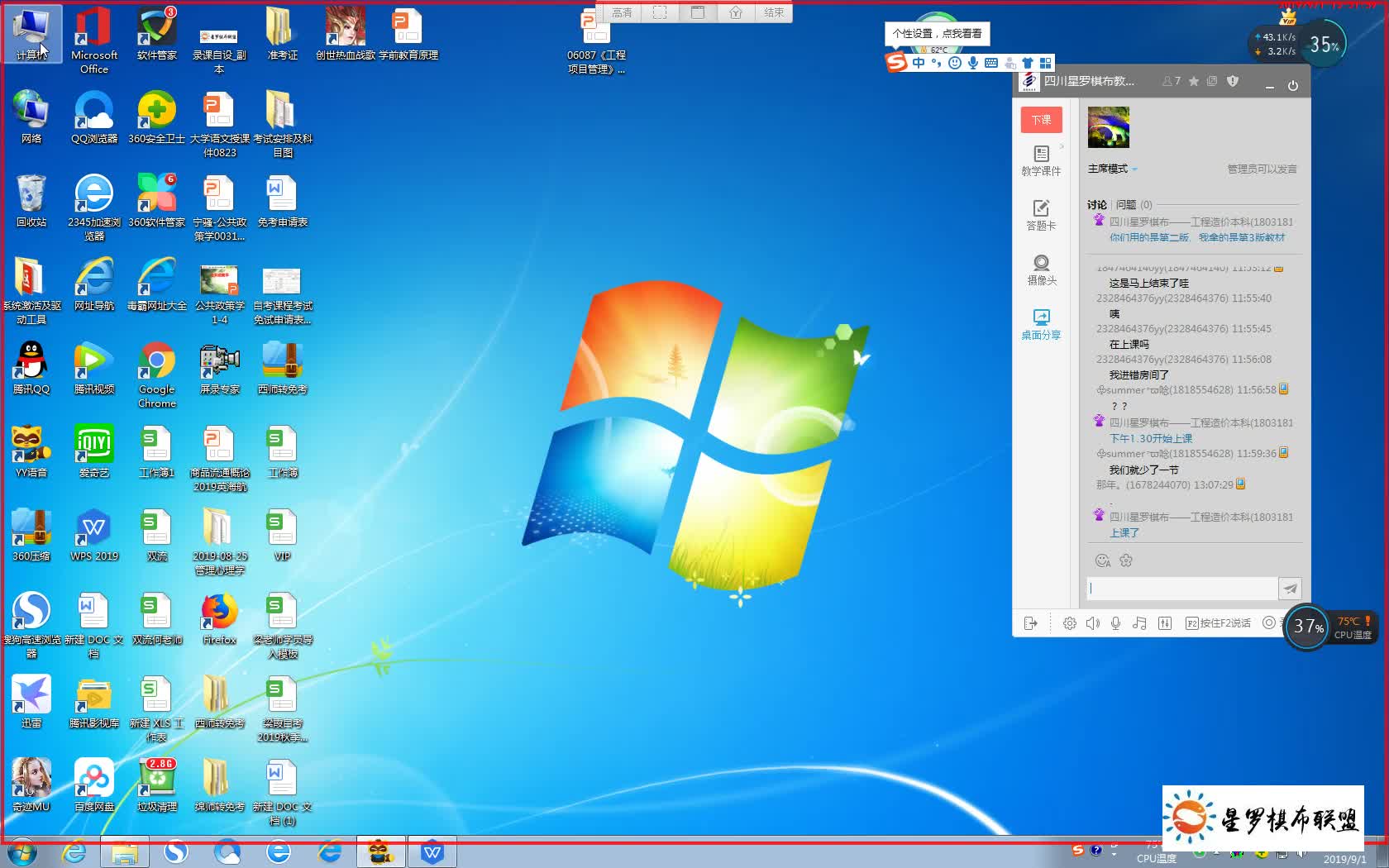This screenshot has height=868, width=1389.
Task: Show the 7 online members list
Action: (x=1171, y=81)
